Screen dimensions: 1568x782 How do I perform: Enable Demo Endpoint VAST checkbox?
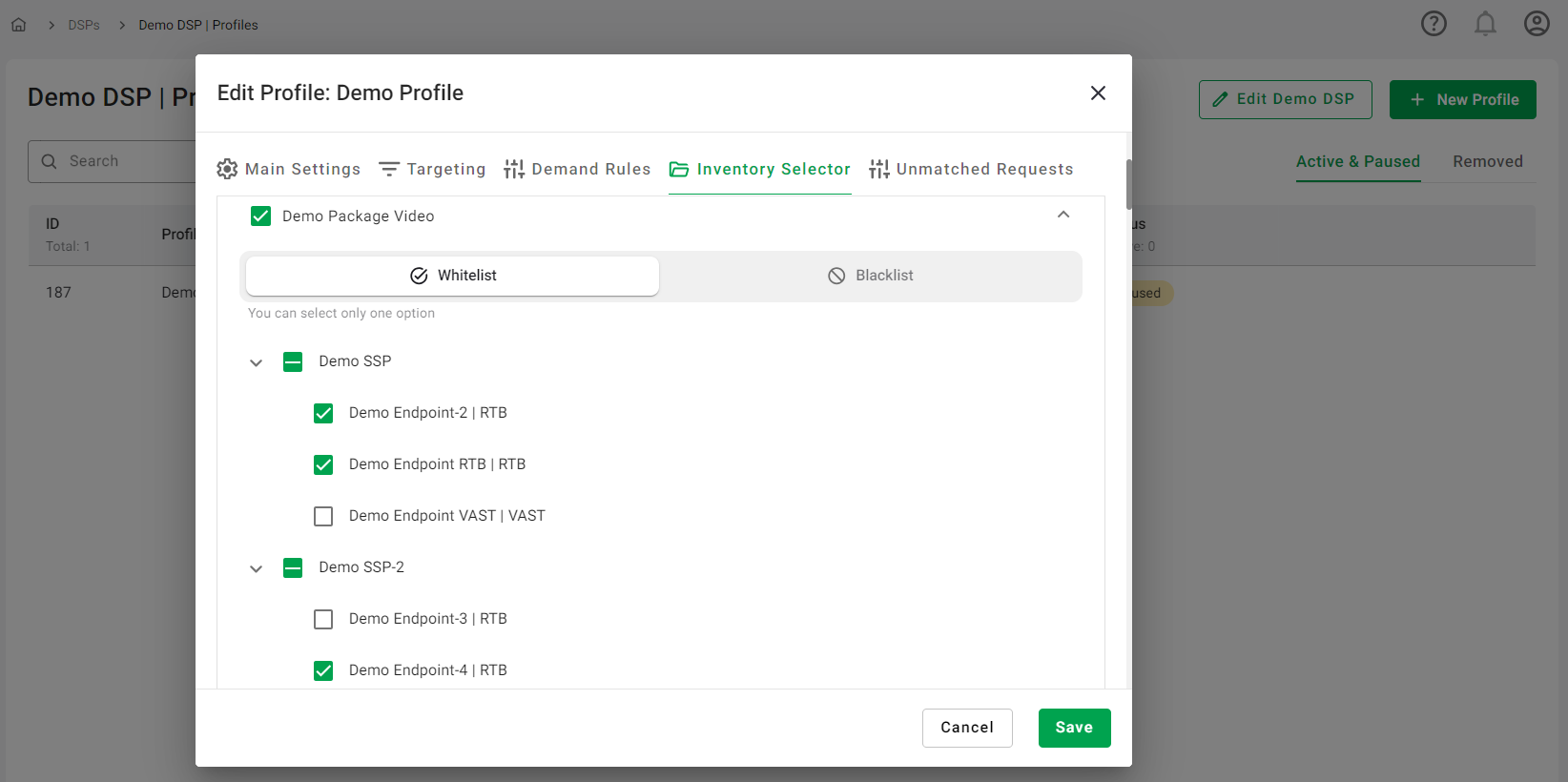click(323, 516)
